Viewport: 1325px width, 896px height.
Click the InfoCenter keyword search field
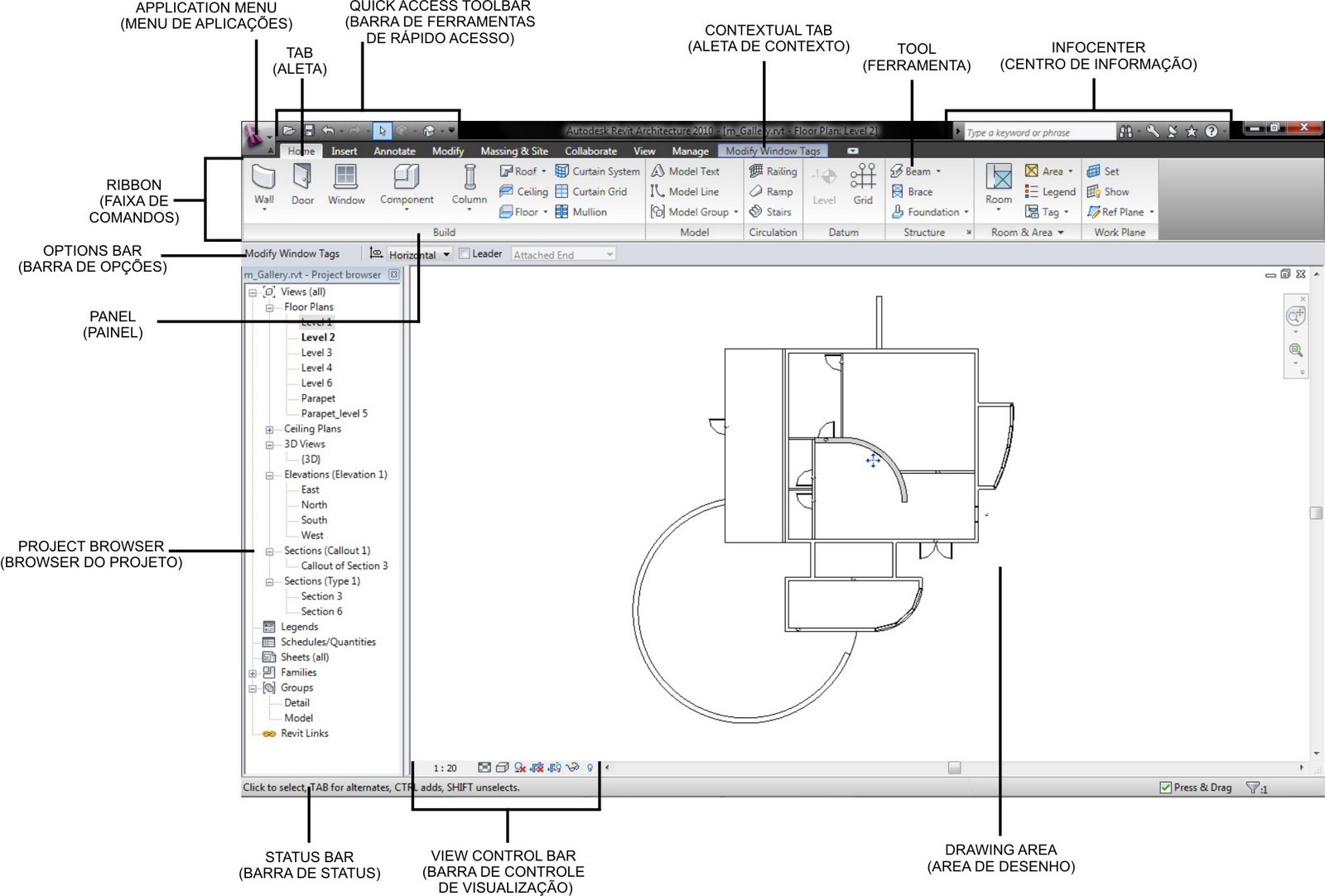[1040, 132]
